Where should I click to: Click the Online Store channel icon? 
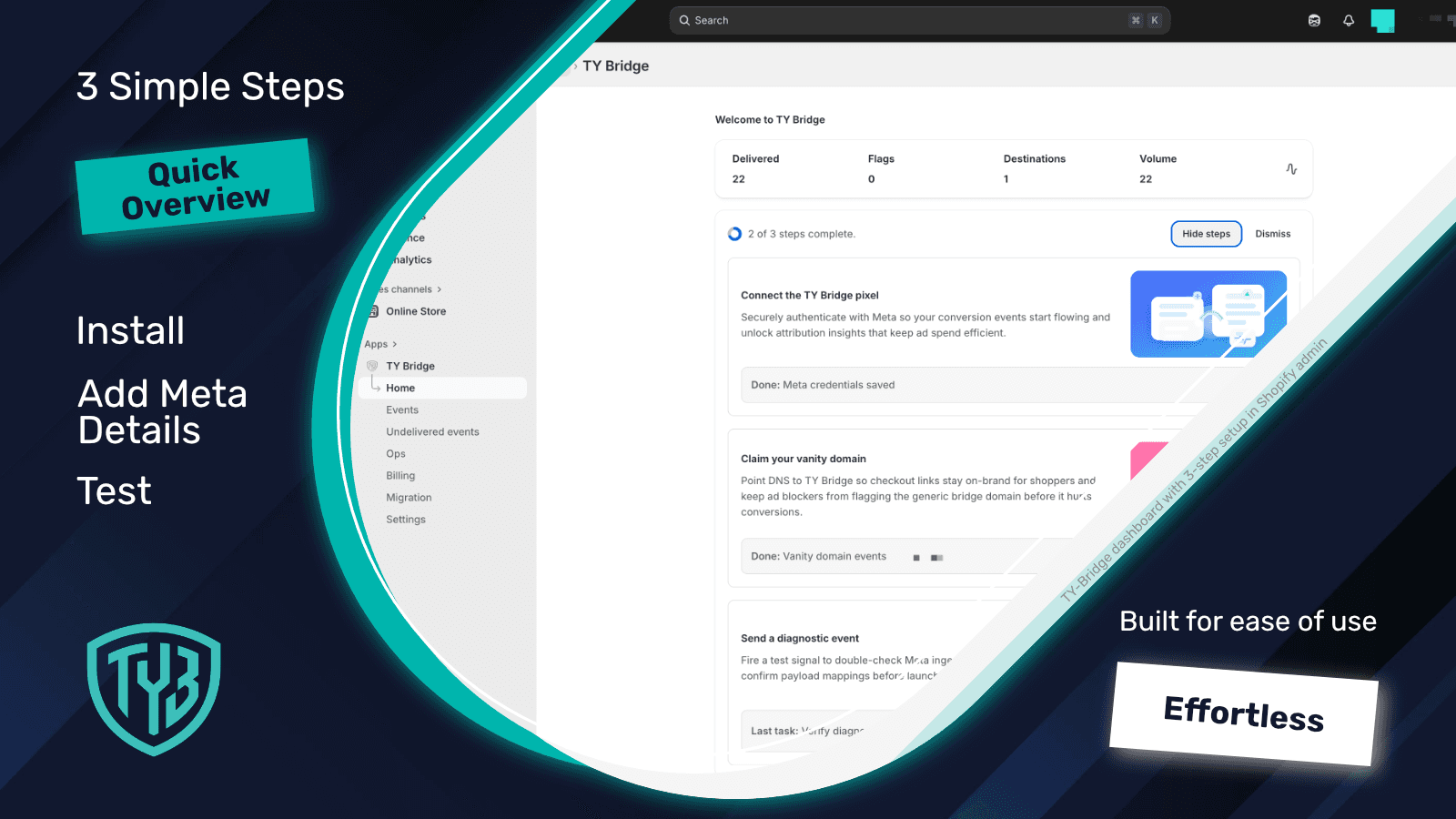click(373, 310)
